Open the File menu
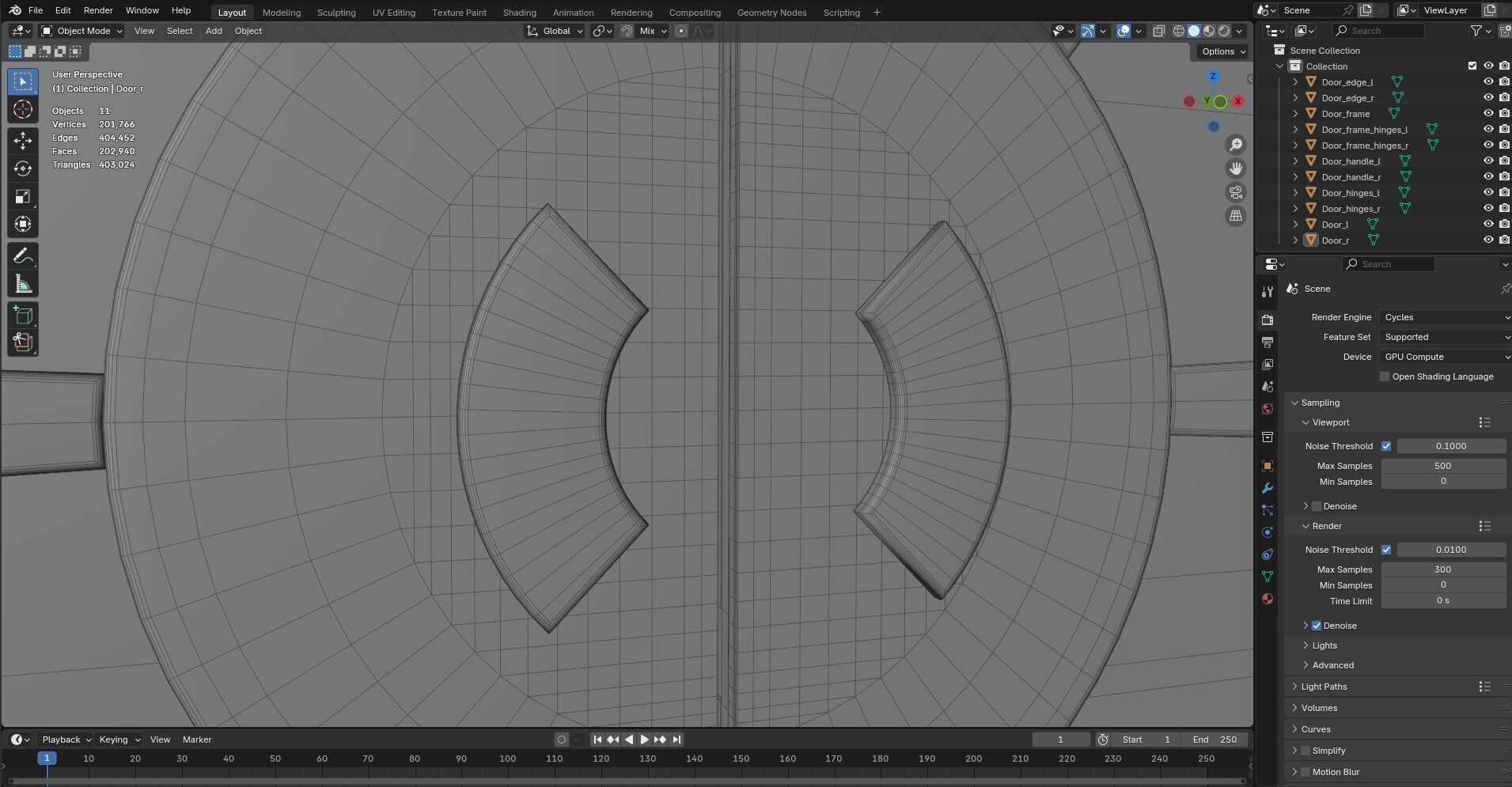 pos(36,10)
